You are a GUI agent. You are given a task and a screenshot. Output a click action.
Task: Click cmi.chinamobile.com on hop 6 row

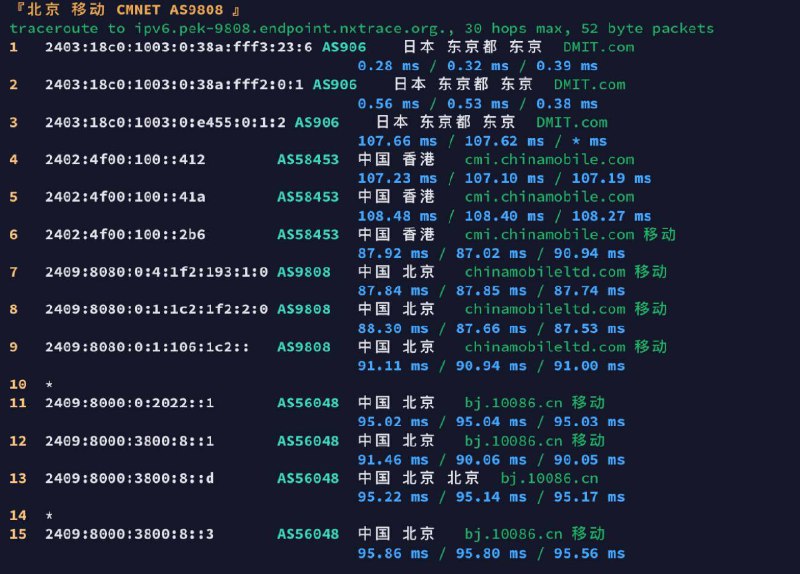(x=549, y=235)
